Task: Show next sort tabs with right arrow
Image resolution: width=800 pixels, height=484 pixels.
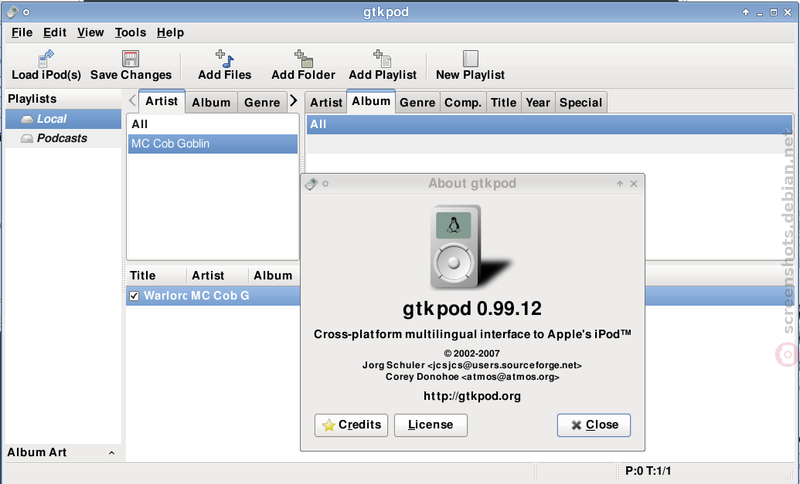Action: coord(293,100)
